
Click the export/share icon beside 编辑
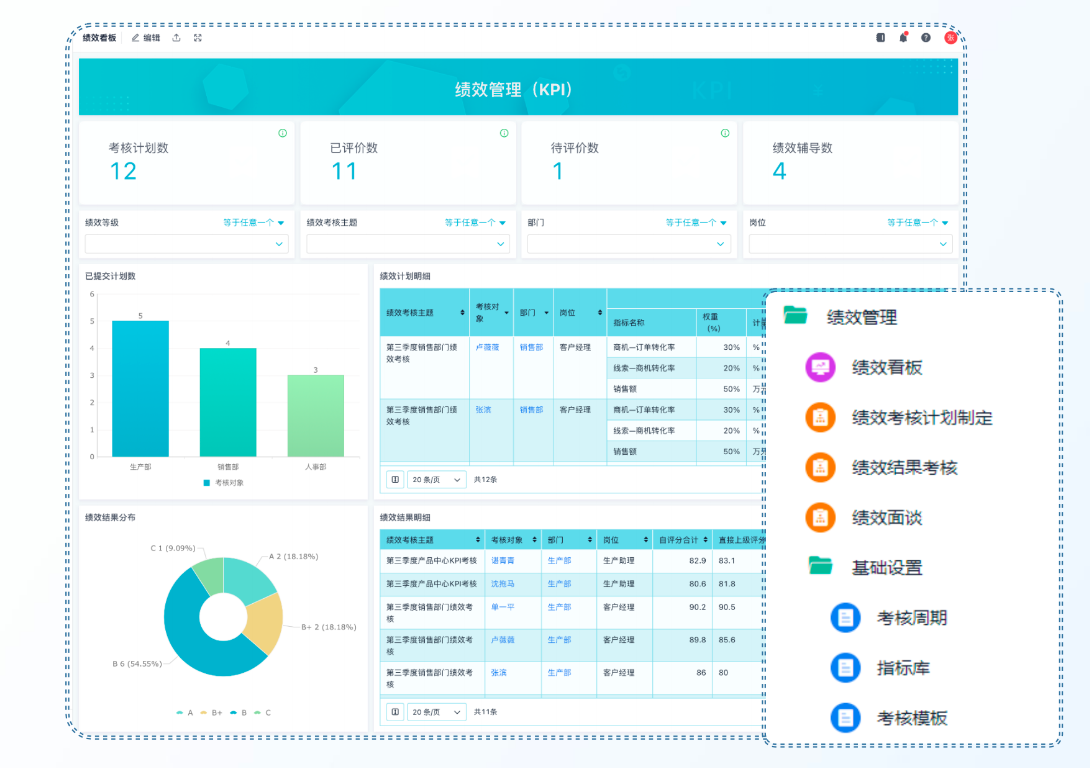coord(177,38)
